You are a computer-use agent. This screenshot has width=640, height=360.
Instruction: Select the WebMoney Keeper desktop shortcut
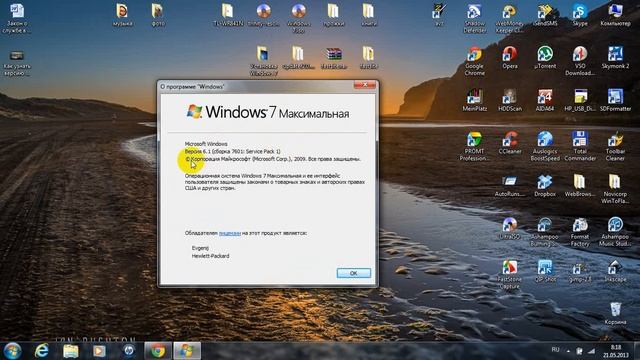[x=509, y=19]
